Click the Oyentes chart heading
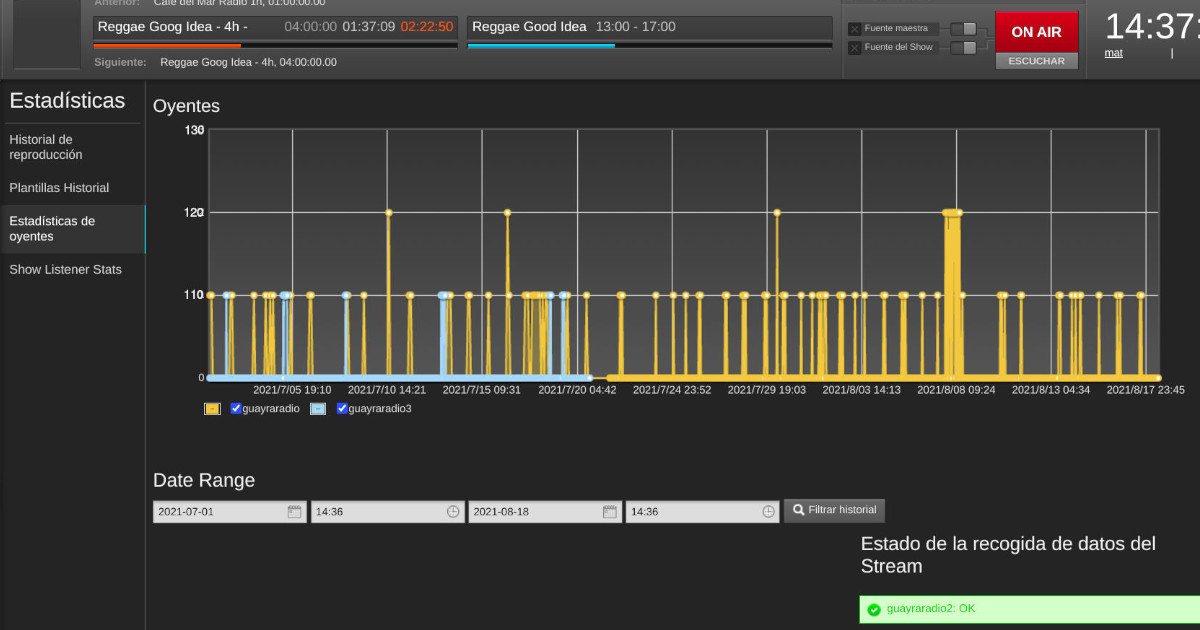This screenshot has height=630, width=1200. point(186,106)
